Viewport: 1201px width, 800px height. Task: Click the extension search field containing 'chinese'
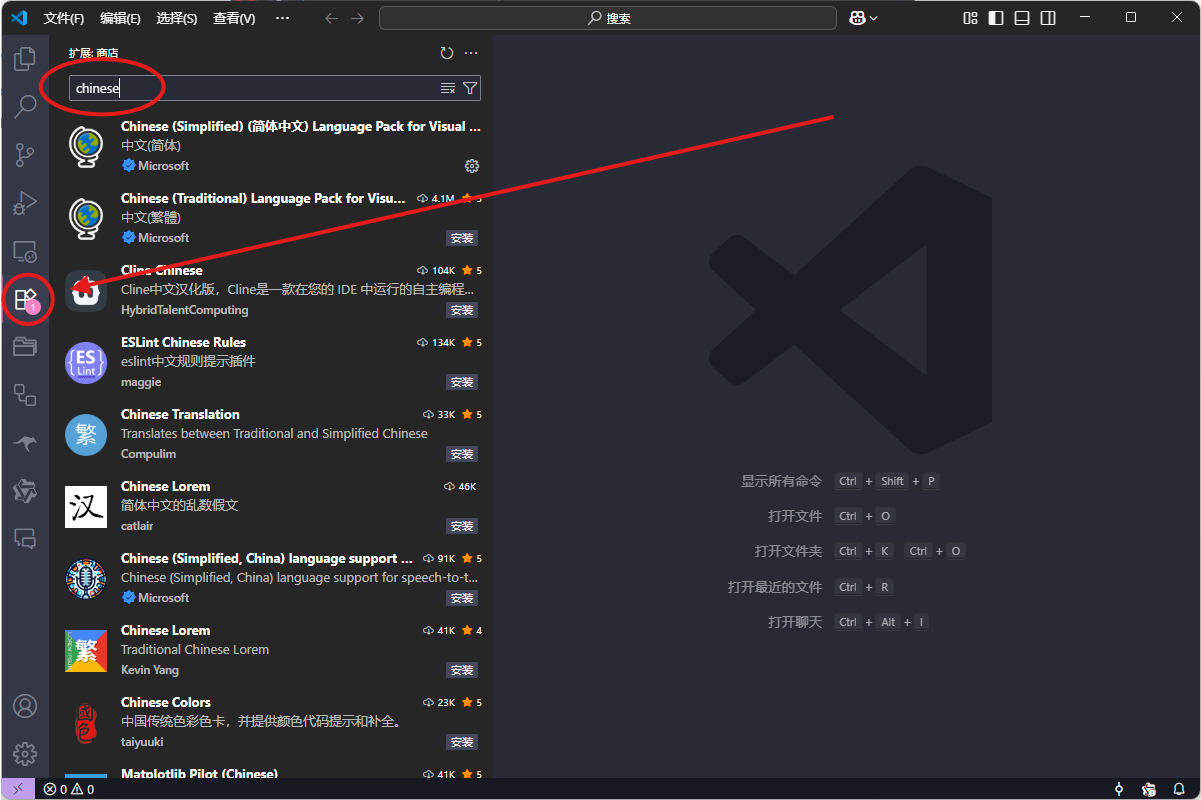coord(250,89)
